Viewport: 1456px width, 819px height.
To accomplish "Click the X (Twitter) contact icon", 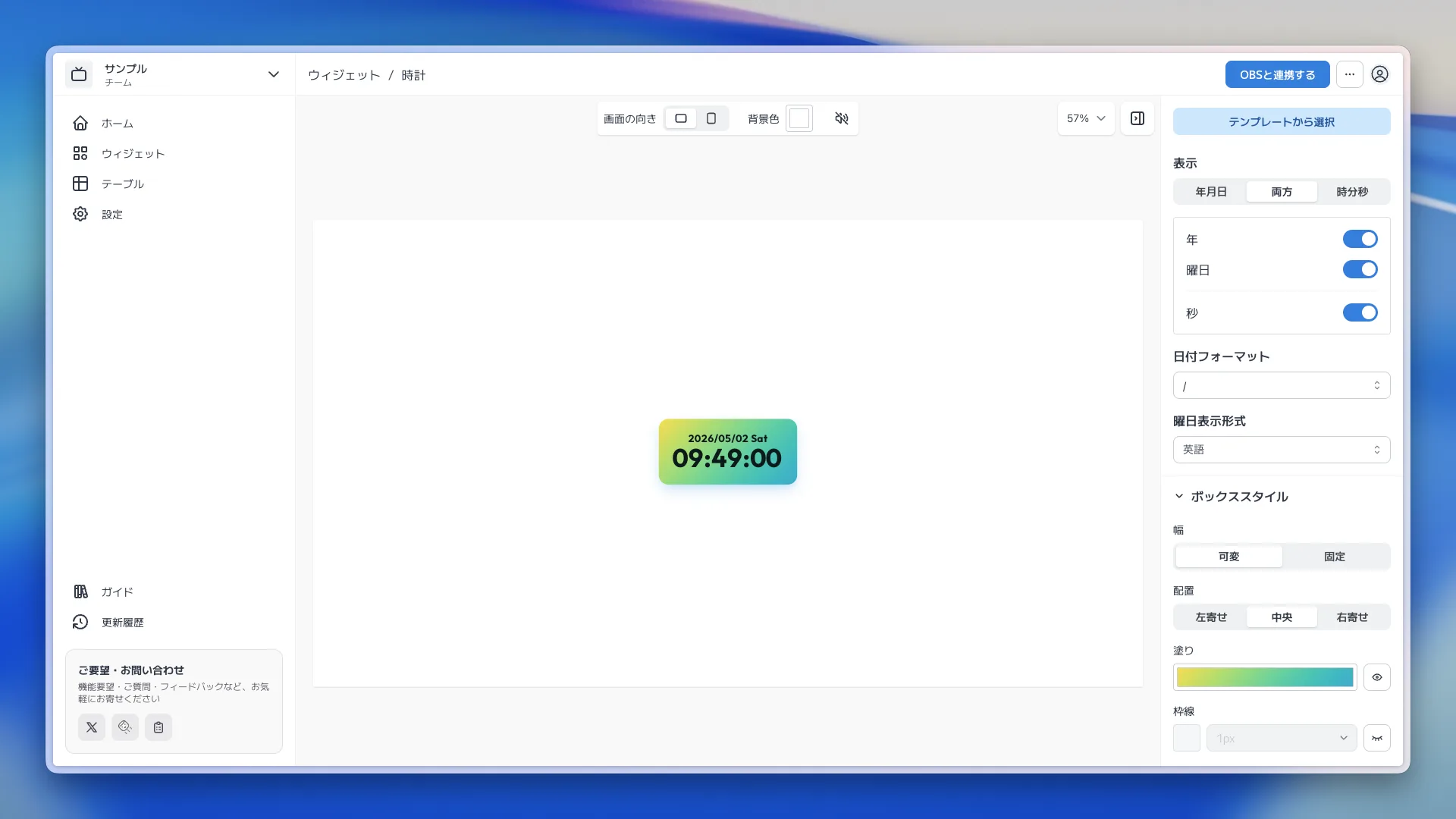I will (x=92, y=727).
